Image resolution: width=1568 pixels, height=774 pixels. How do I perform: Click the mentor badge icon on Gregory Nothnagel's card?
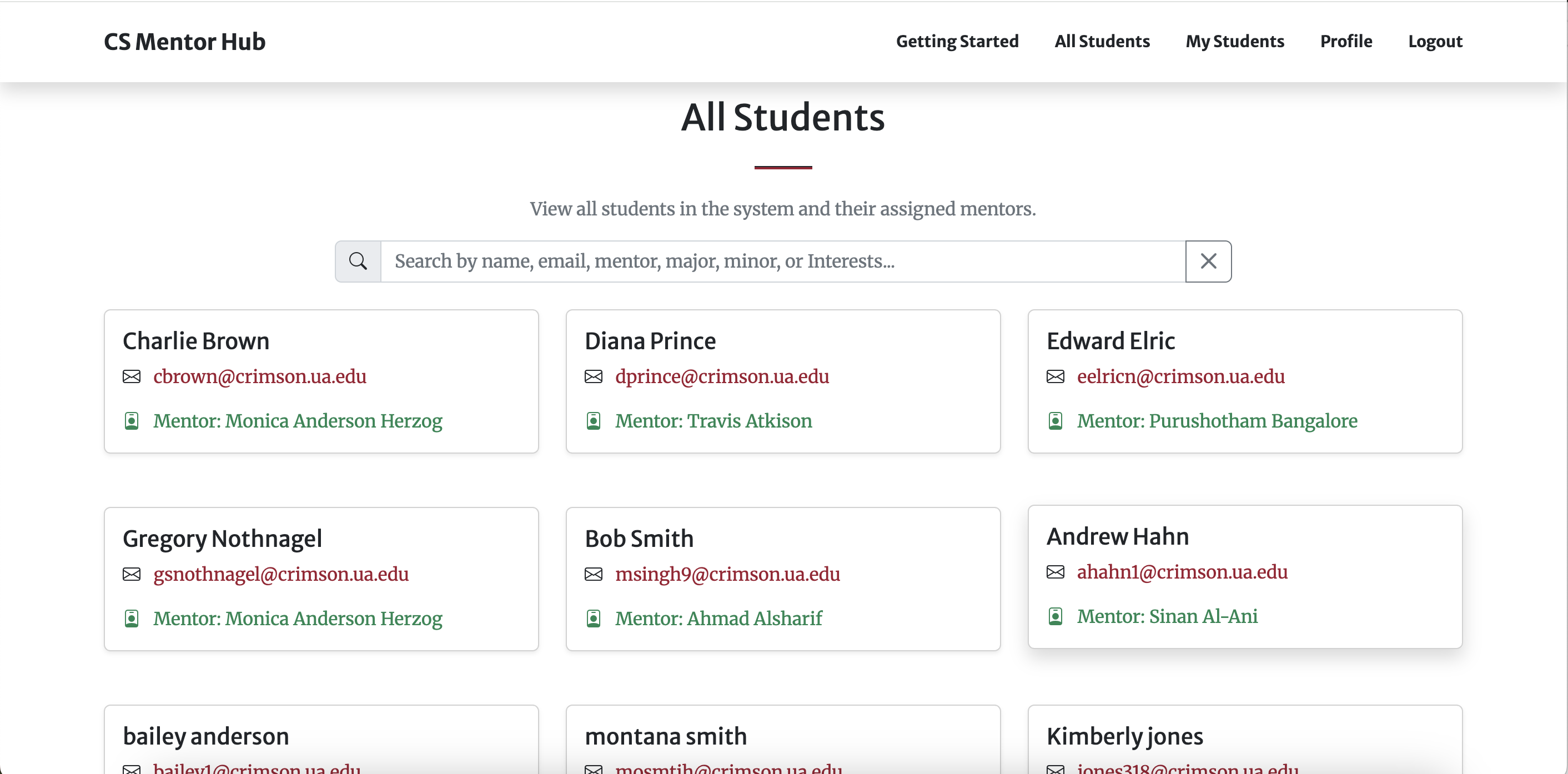[131, 618]
